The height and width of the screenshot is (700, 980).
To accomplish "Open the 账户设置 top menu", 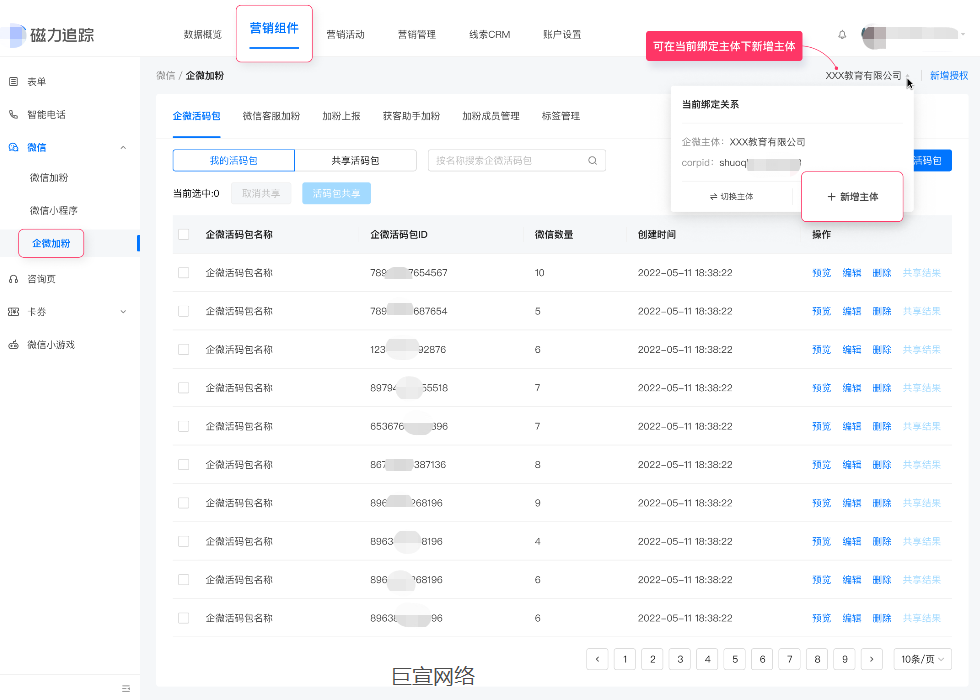I will coord(562,34).
